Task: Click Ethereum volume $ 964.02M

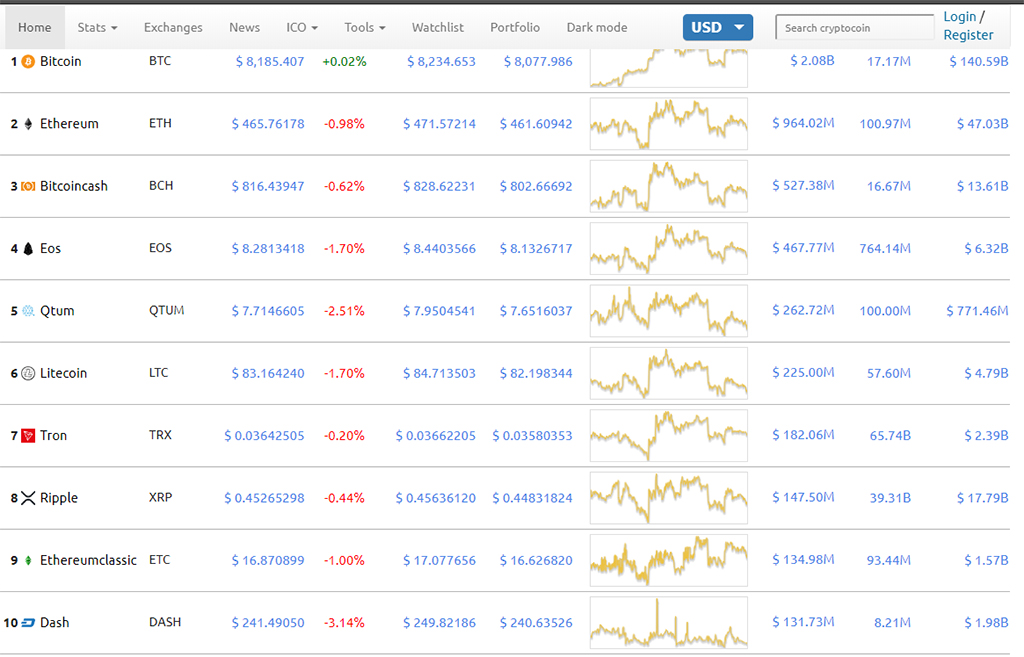Action: click(803, 123)
